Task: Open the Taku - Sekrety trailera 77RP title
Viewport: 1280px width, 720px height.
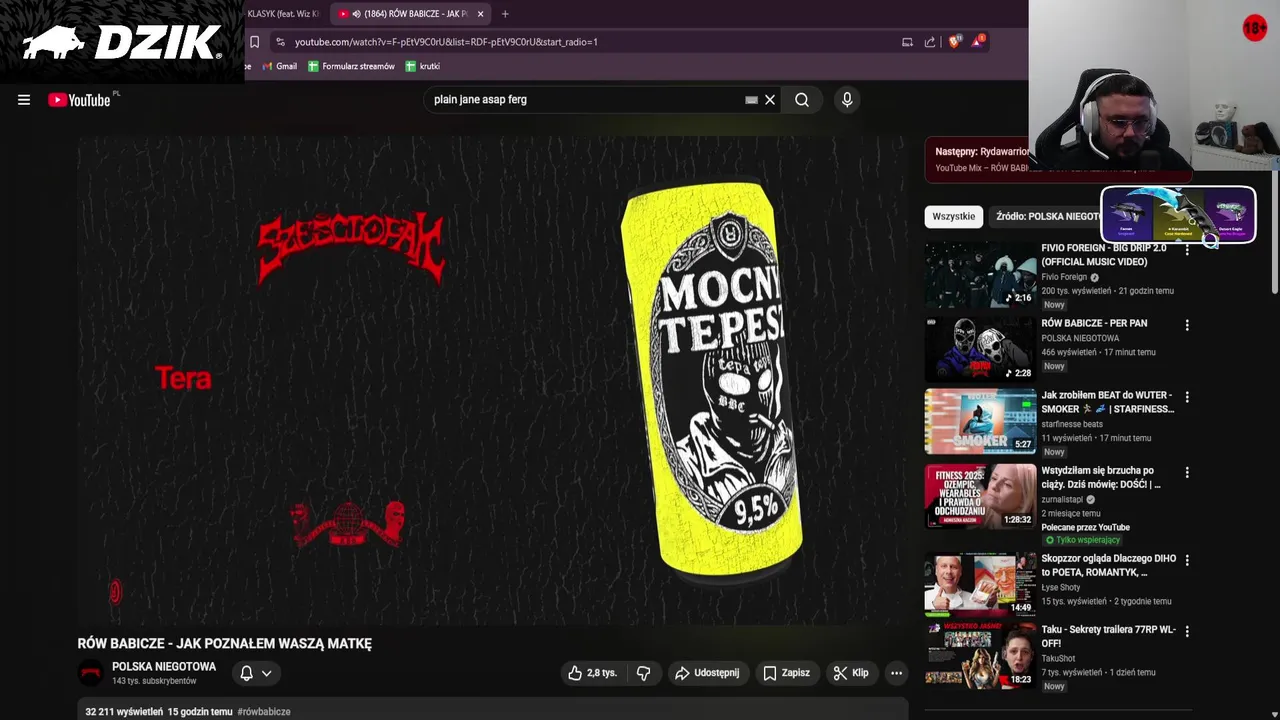Action: coord(1108,636)
